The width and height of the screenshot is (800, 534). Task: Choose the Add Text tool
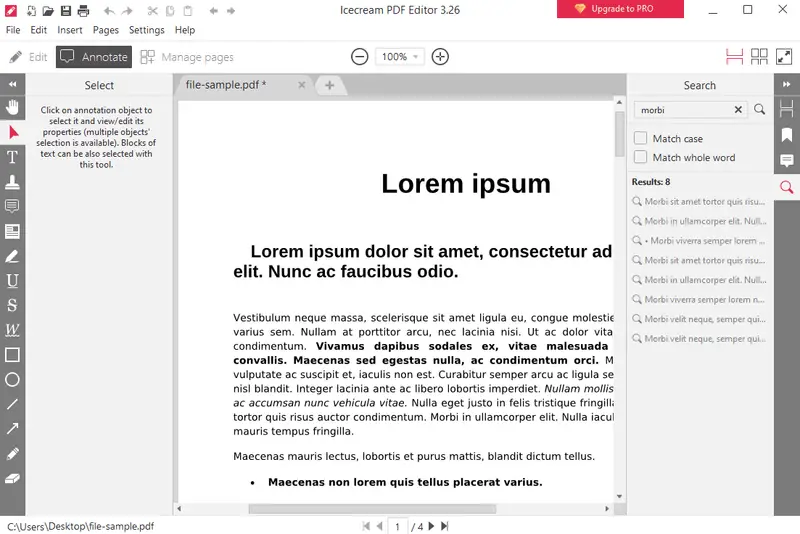coord(12,157)
